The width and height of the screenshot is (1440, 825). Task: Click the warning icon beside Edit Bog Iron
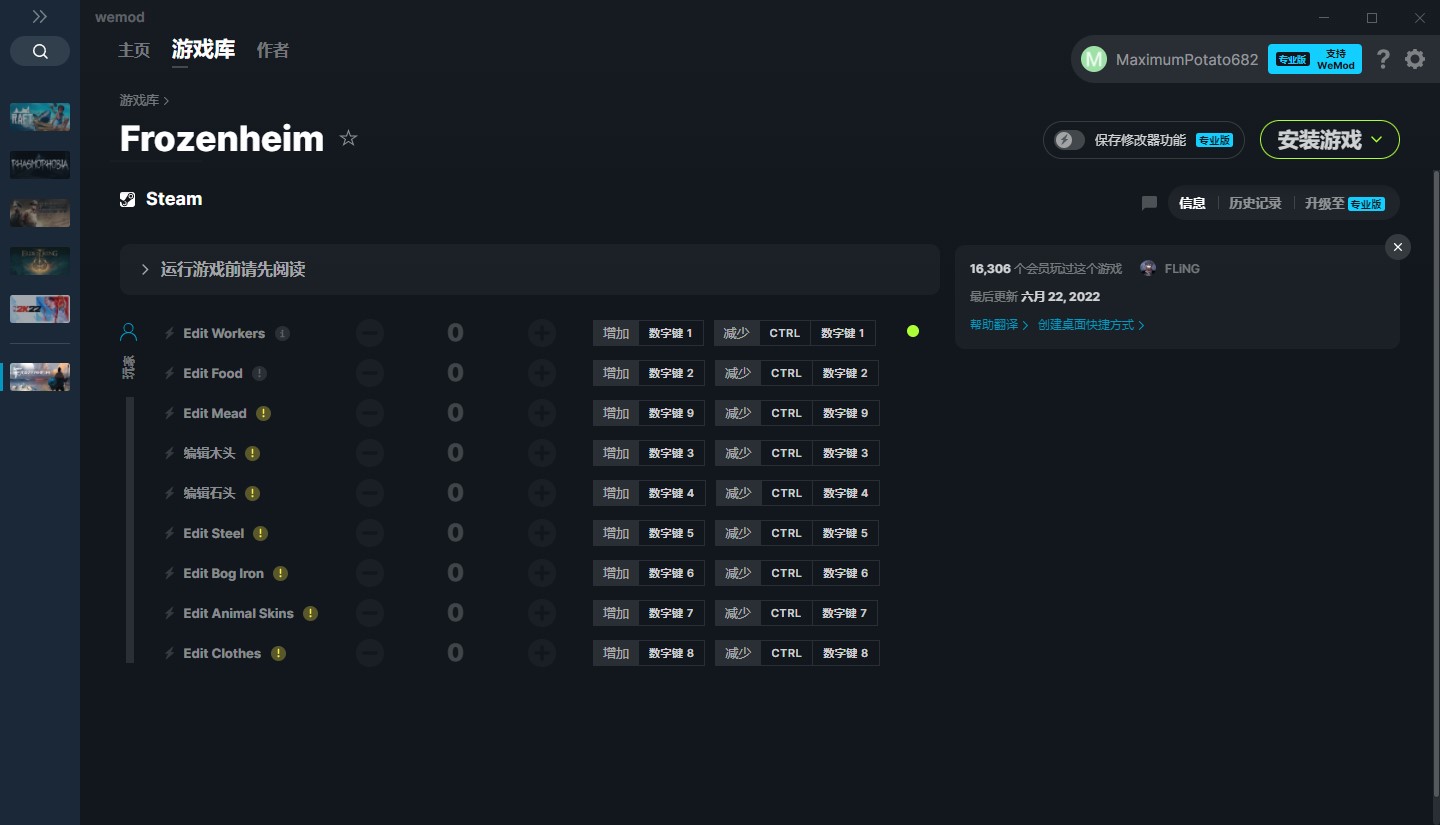coord(281,573)
